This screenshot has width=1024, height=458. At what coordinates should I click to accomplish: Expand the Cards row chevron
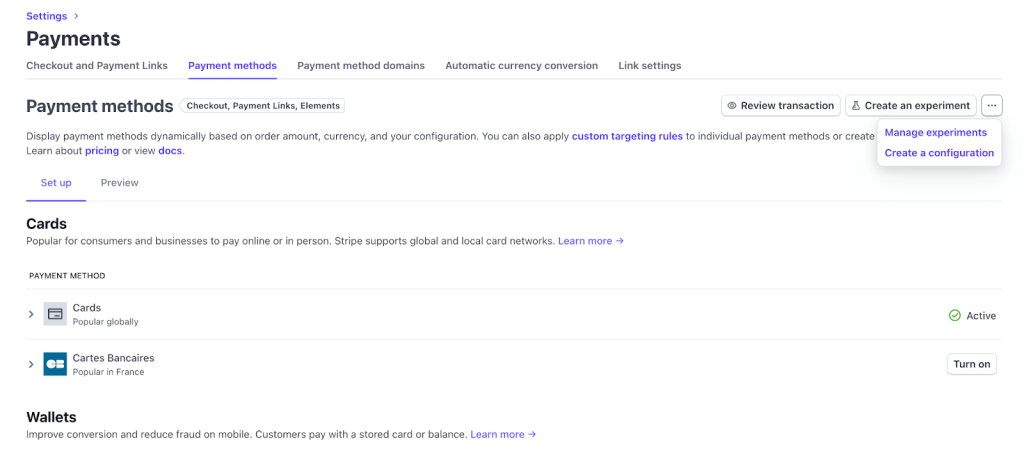(31, 314)
